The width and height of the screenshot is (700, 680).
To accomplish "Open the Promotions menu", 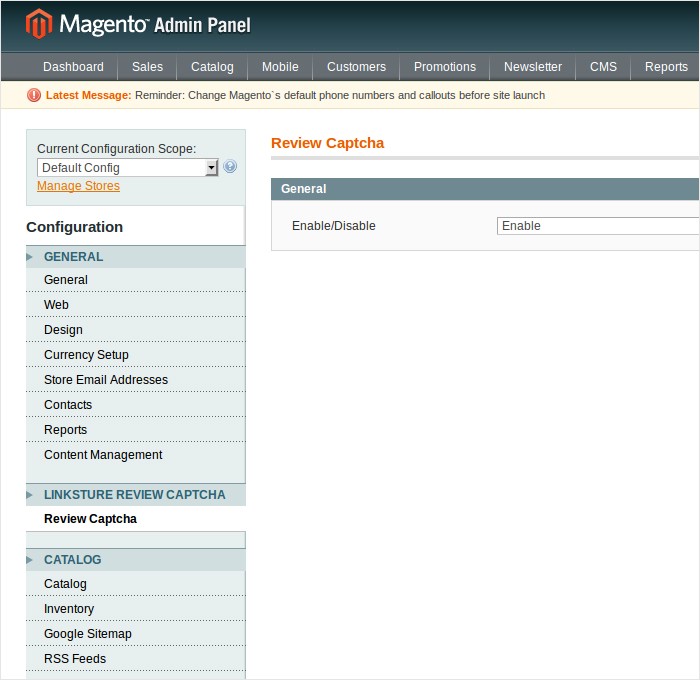I will coord(445,67).
